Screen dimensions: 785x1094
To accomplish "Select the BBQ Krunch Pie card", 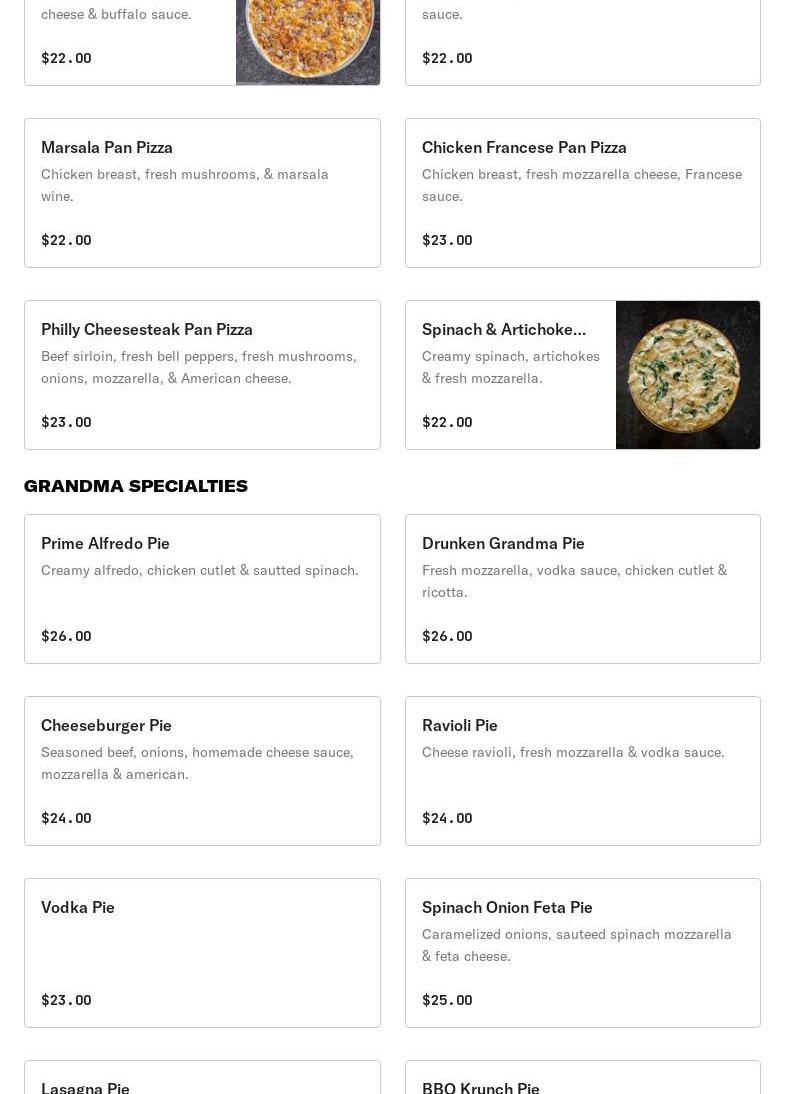I will [583, 1077].
